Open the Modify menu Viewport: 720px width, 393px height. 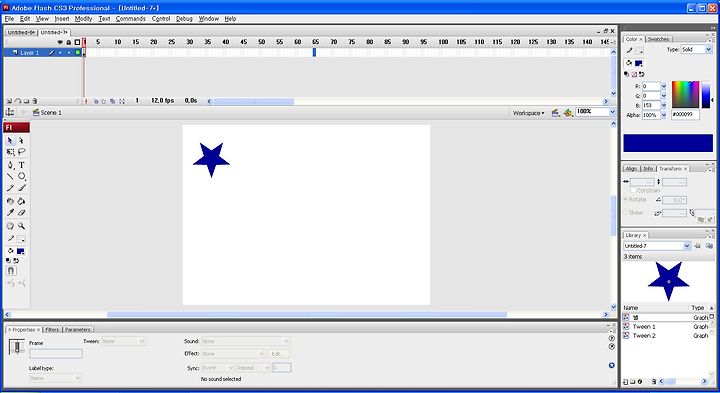[x=83, y=19]
